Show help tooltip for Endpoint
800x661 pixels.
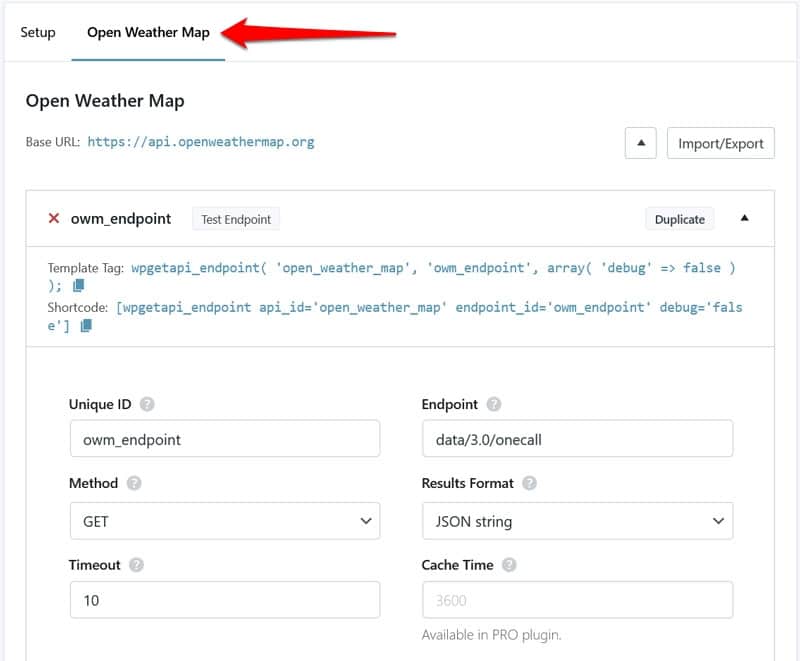[x=493, y=404]
